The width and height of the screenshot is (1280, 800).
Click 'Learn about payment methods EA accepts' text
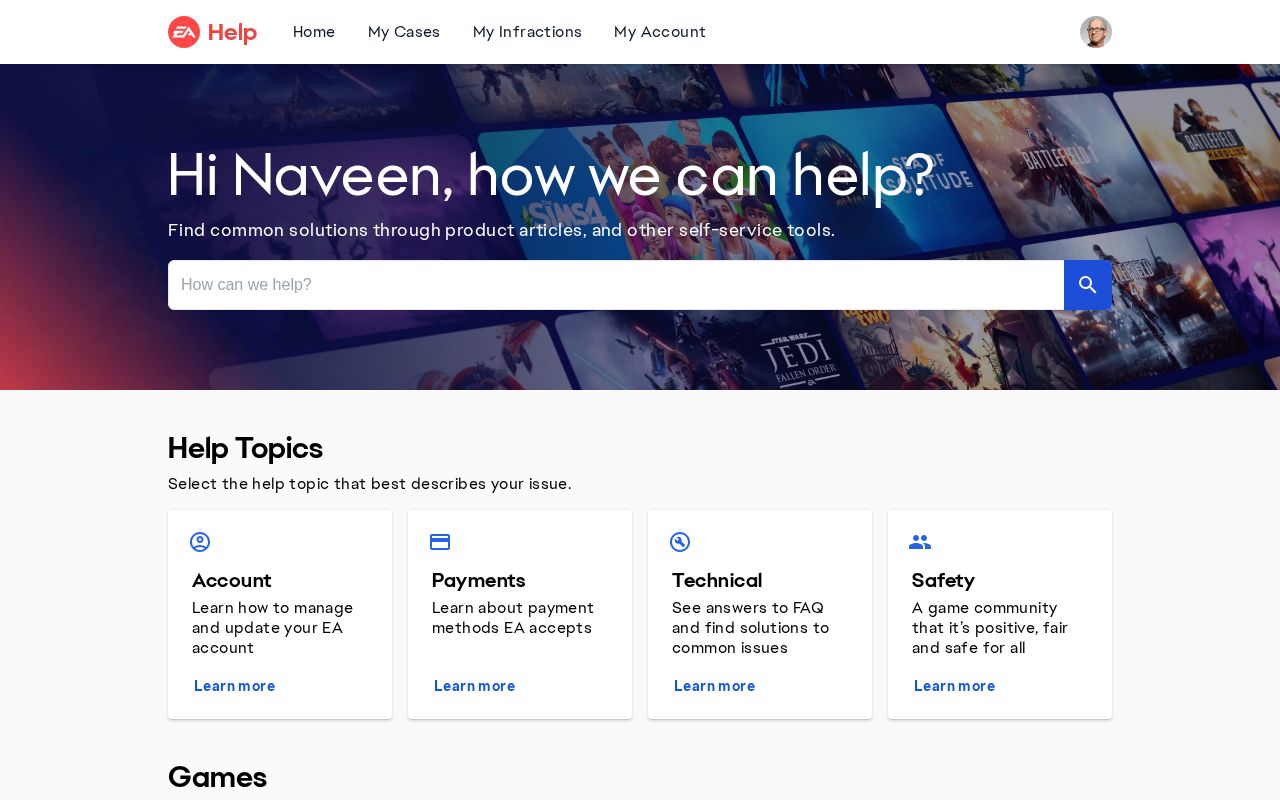(x=513, y=618)
